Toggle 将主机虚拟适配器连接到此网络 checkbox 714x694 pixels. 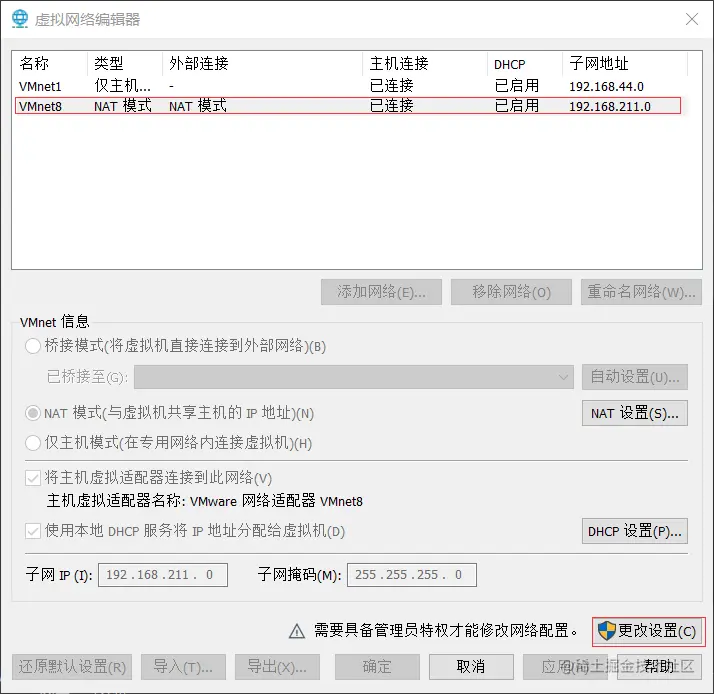[33, 478]
